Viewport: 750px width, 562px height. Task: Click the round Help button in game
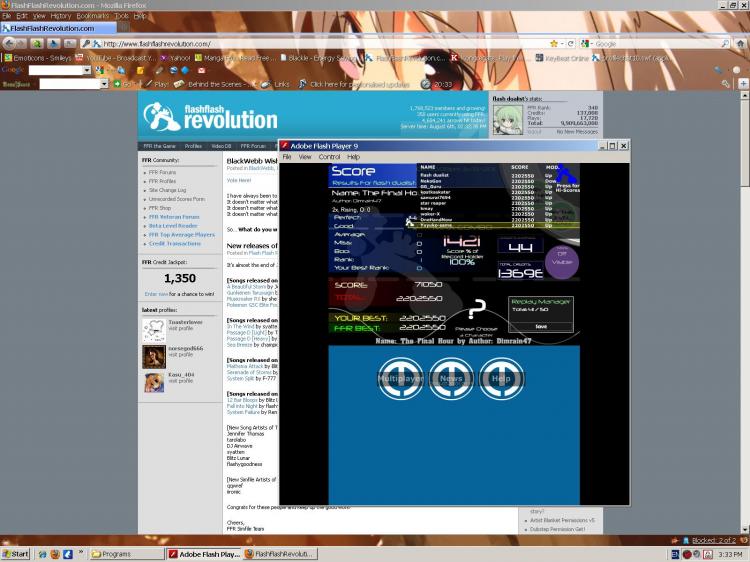(x=501, y=378)
